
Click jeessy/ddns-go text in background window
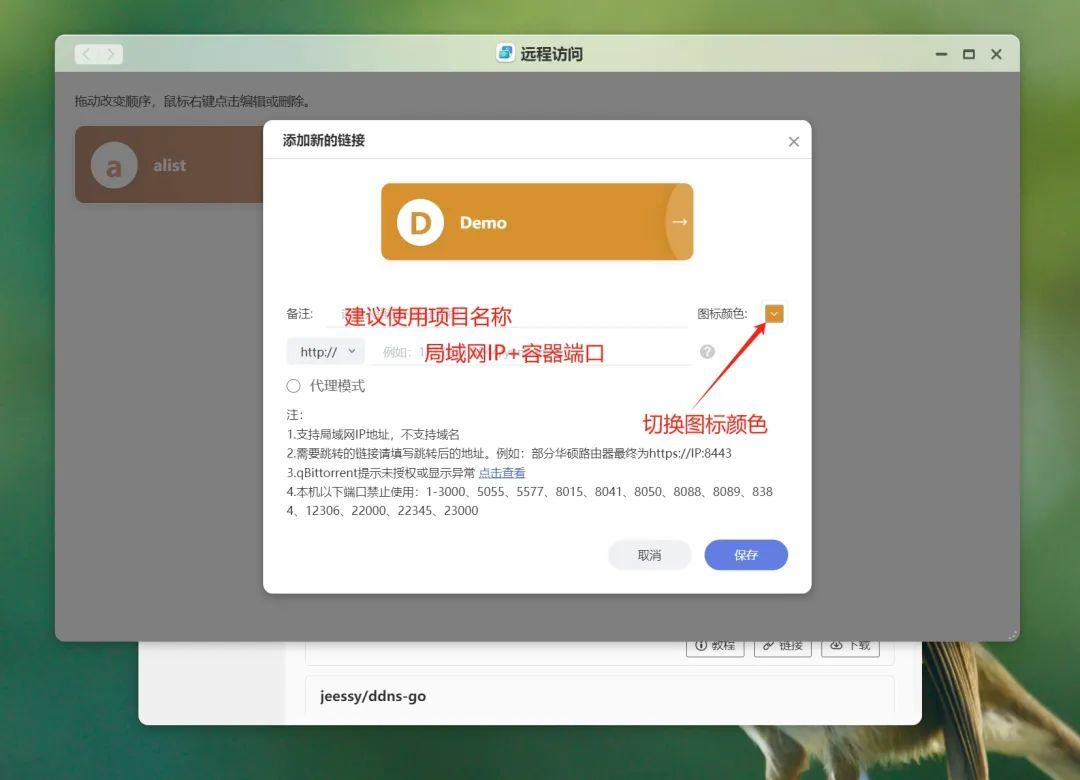tap(373, 696)
